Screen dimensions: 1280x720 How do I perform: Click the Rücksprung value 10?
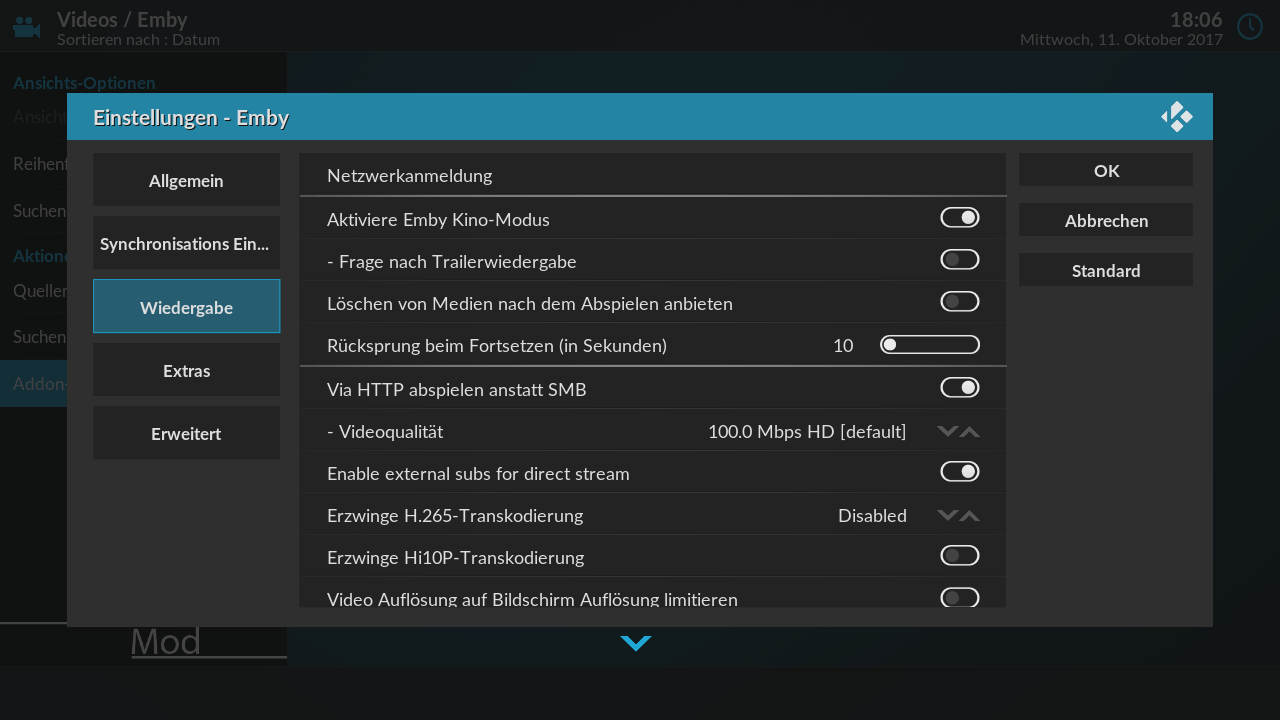pos(843,346)
